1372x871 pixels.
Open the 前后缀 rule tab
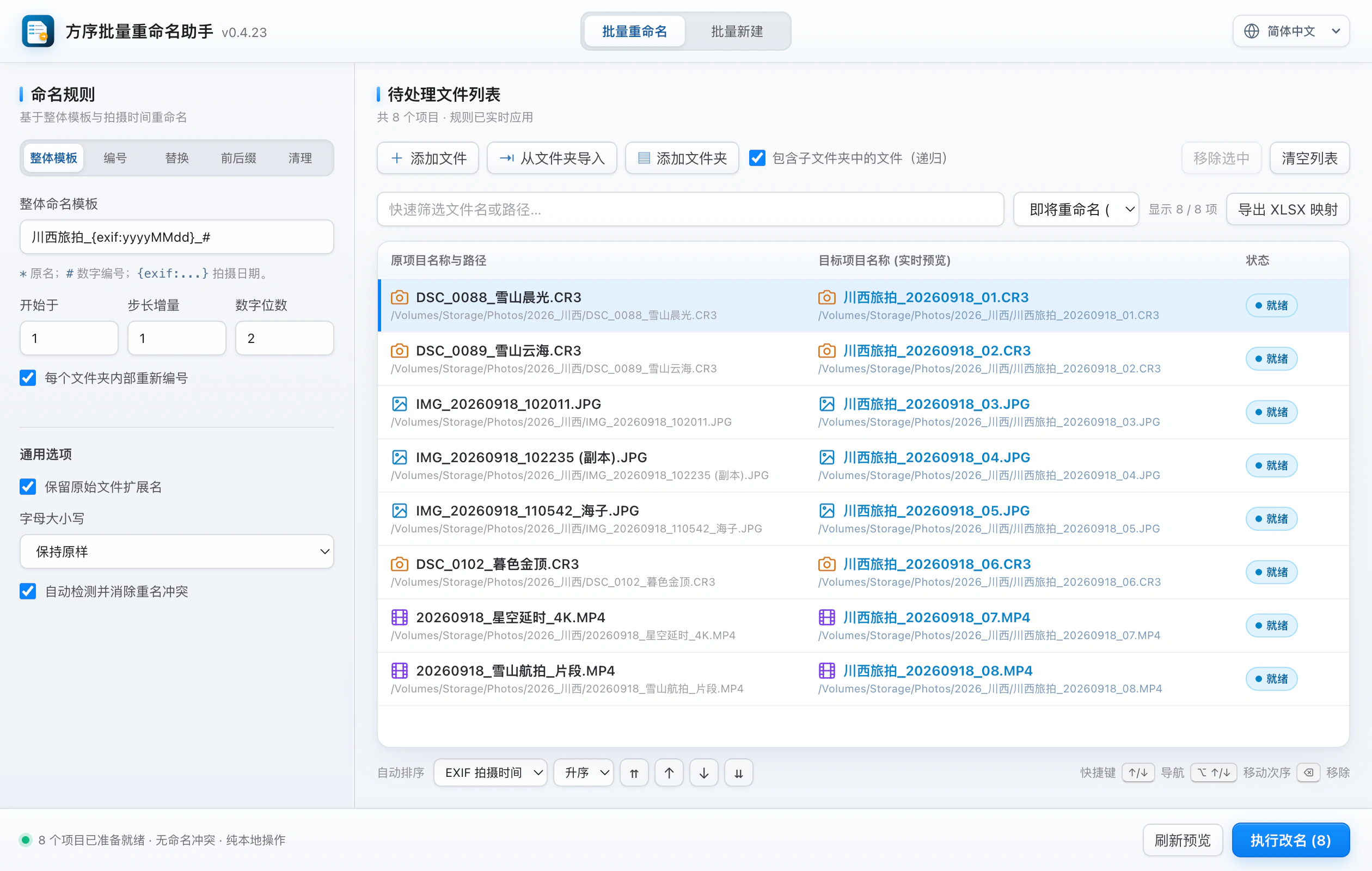pos(238,158)
